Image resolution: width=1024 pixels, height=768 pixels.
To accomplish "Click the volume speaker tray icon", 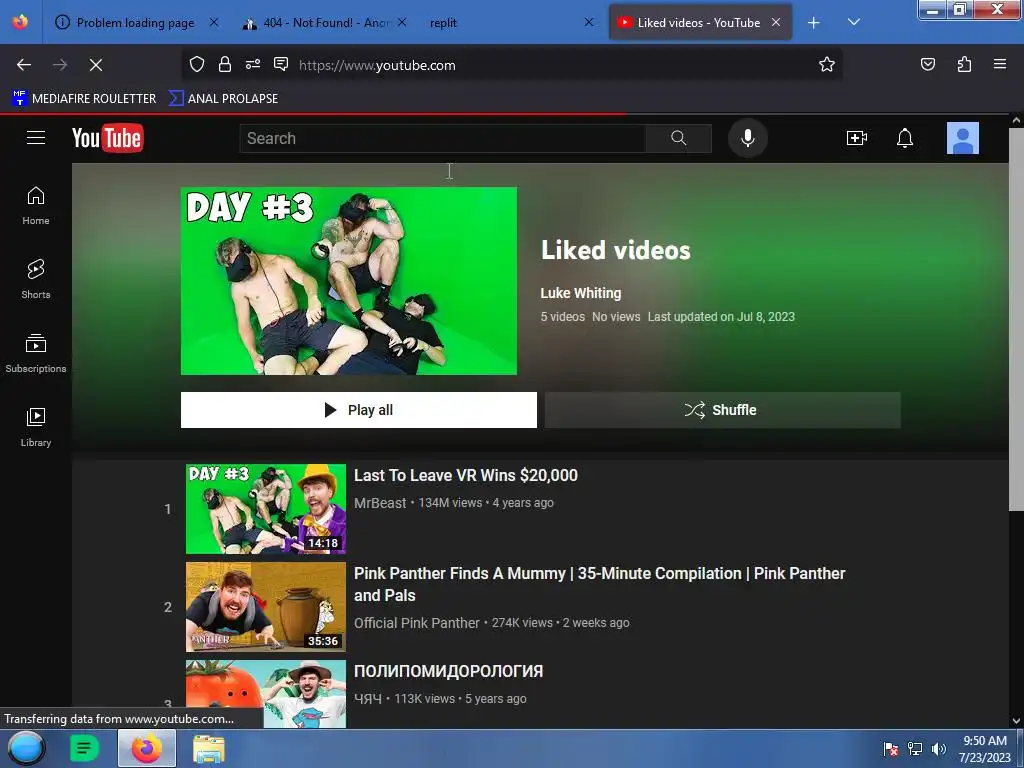I will point(939,749).
